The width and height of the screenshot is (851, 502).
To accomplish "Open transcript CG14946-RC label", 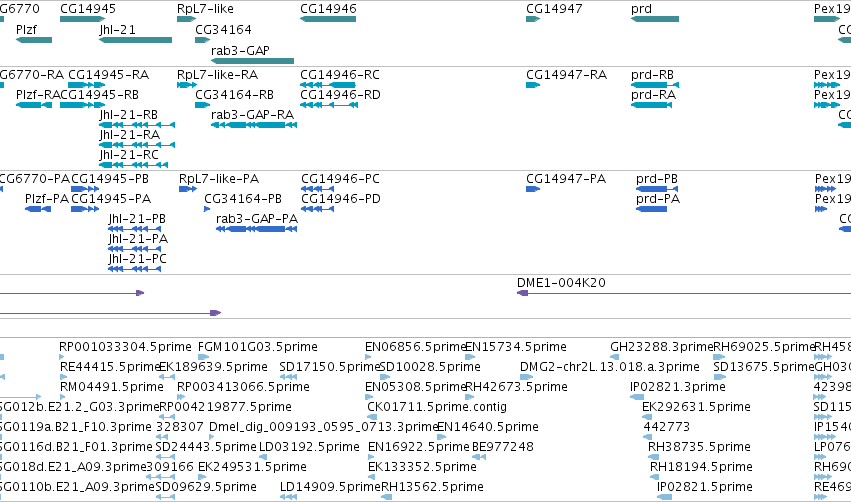I will (x=340, y=74).
